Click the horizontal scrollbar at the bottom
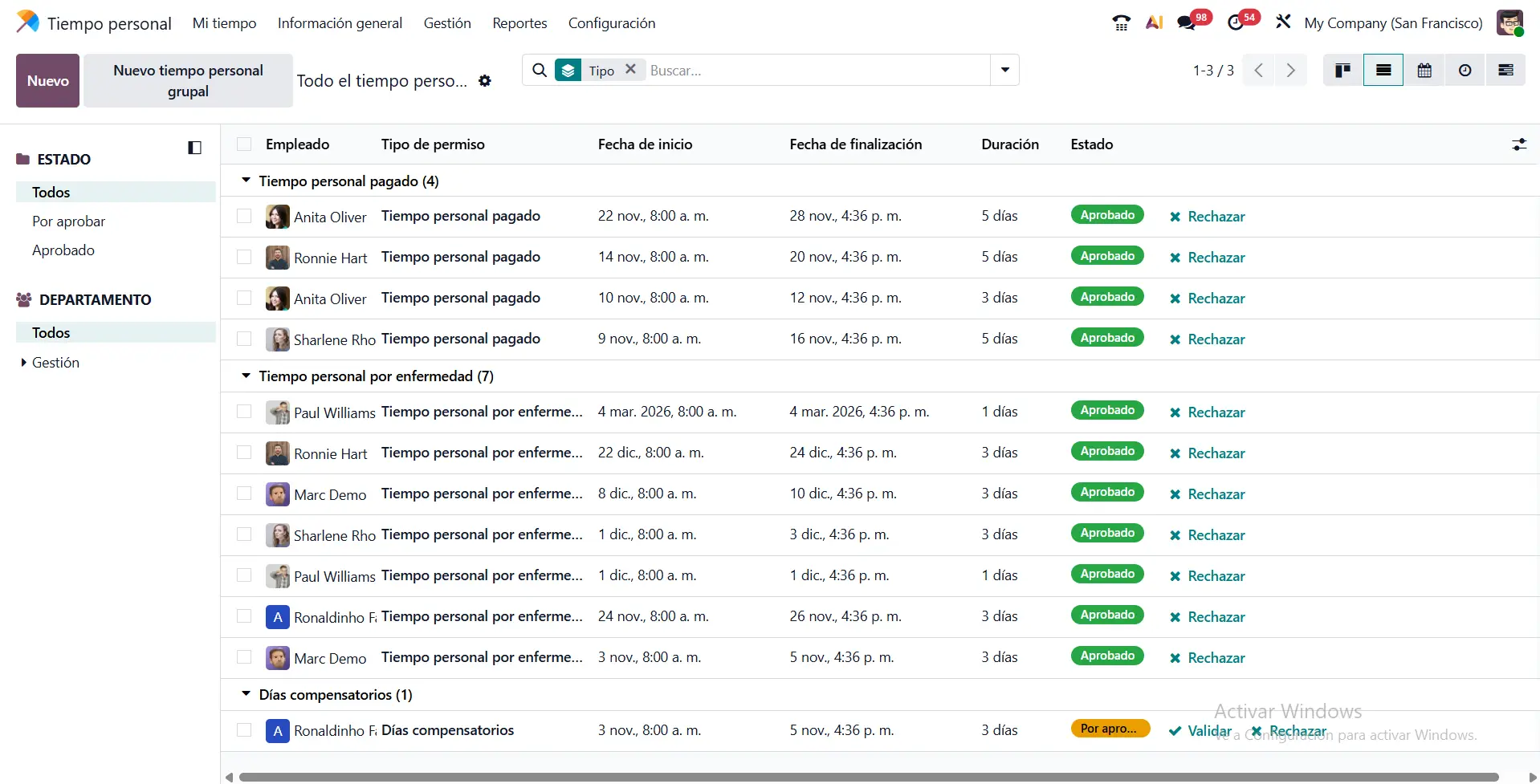The width and height of the screenshot is (1540, 784). pyautogui.click(x=867, y=777)
